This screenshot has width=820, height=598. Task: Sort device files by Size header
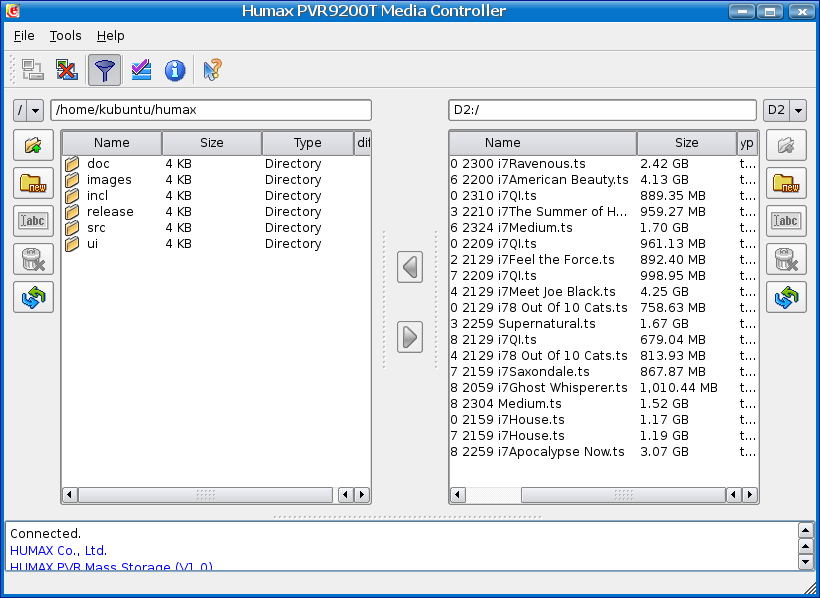687,143
